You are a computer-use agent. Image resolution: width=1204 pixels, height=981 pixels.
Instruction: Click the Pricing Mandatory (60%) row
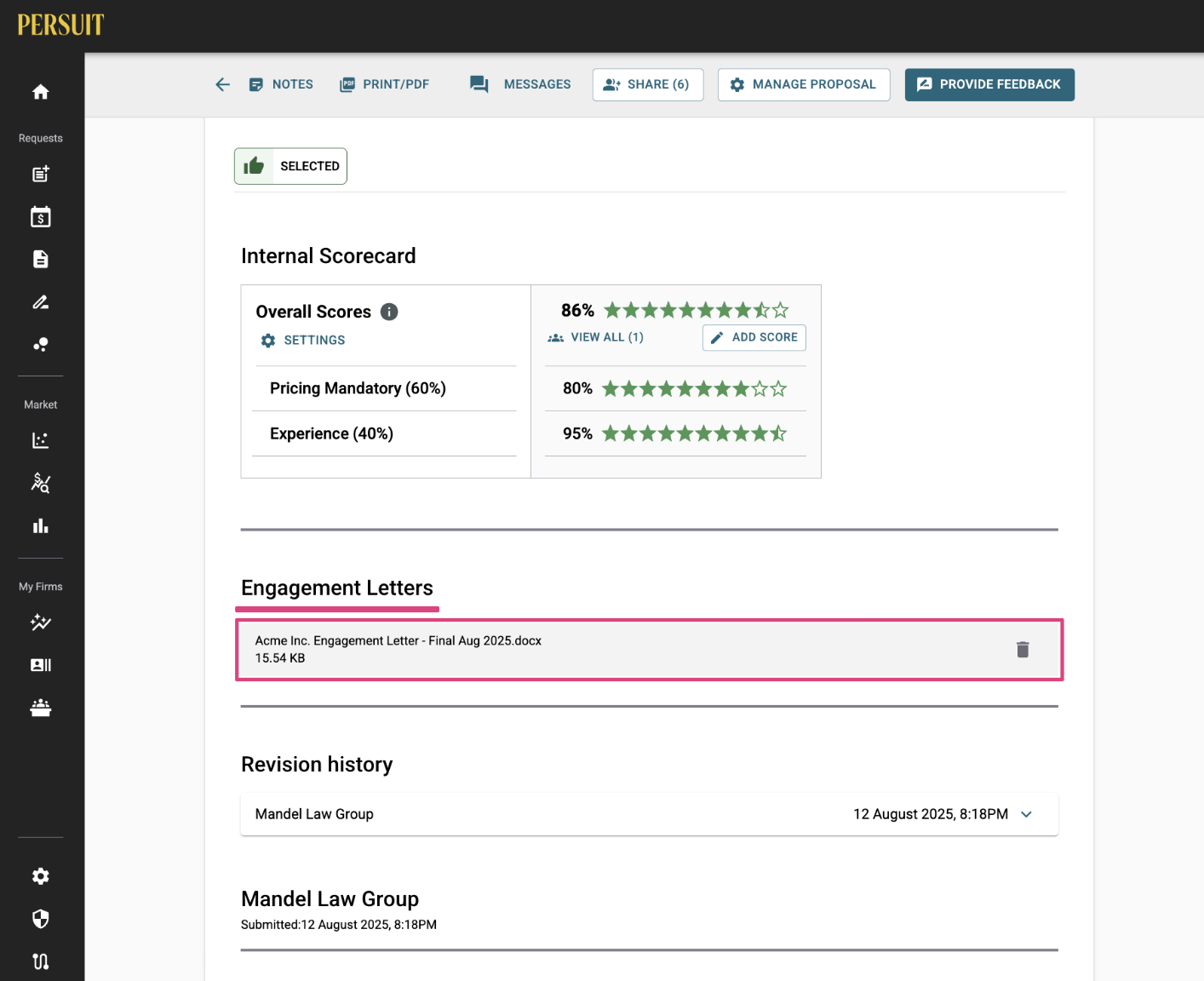pyautogui.click(x=384, y=388)
